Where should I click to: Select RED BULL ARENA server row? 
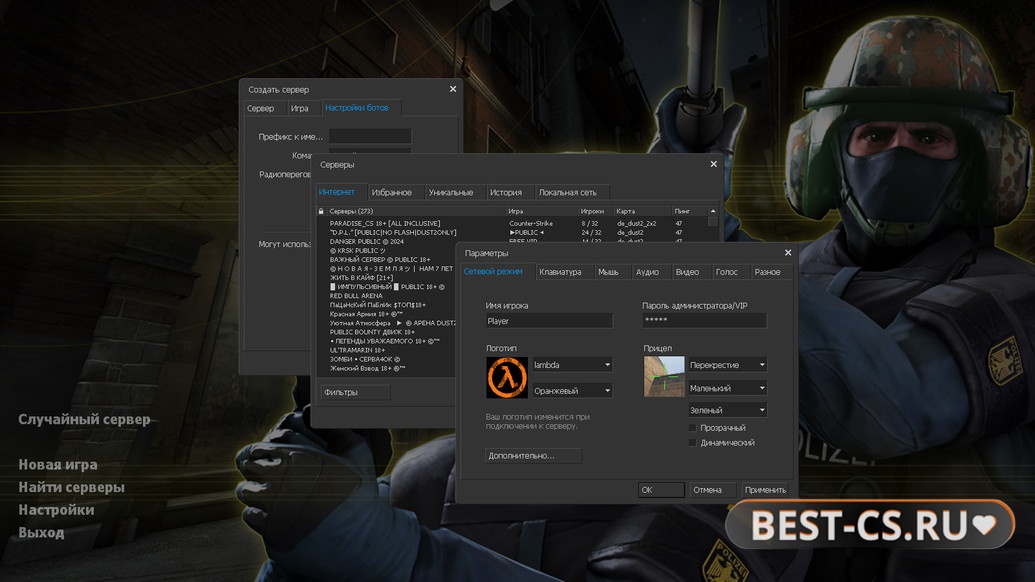click(387, 296)
